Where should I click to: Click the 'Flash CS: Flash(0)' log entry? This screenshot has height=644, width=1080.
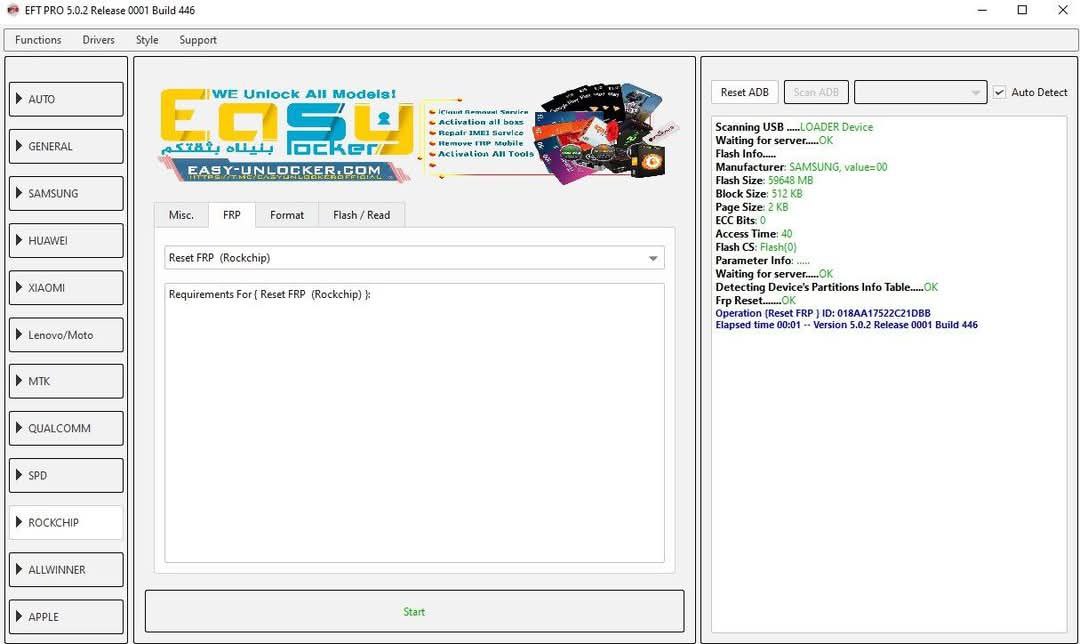[x=756, y=247]
